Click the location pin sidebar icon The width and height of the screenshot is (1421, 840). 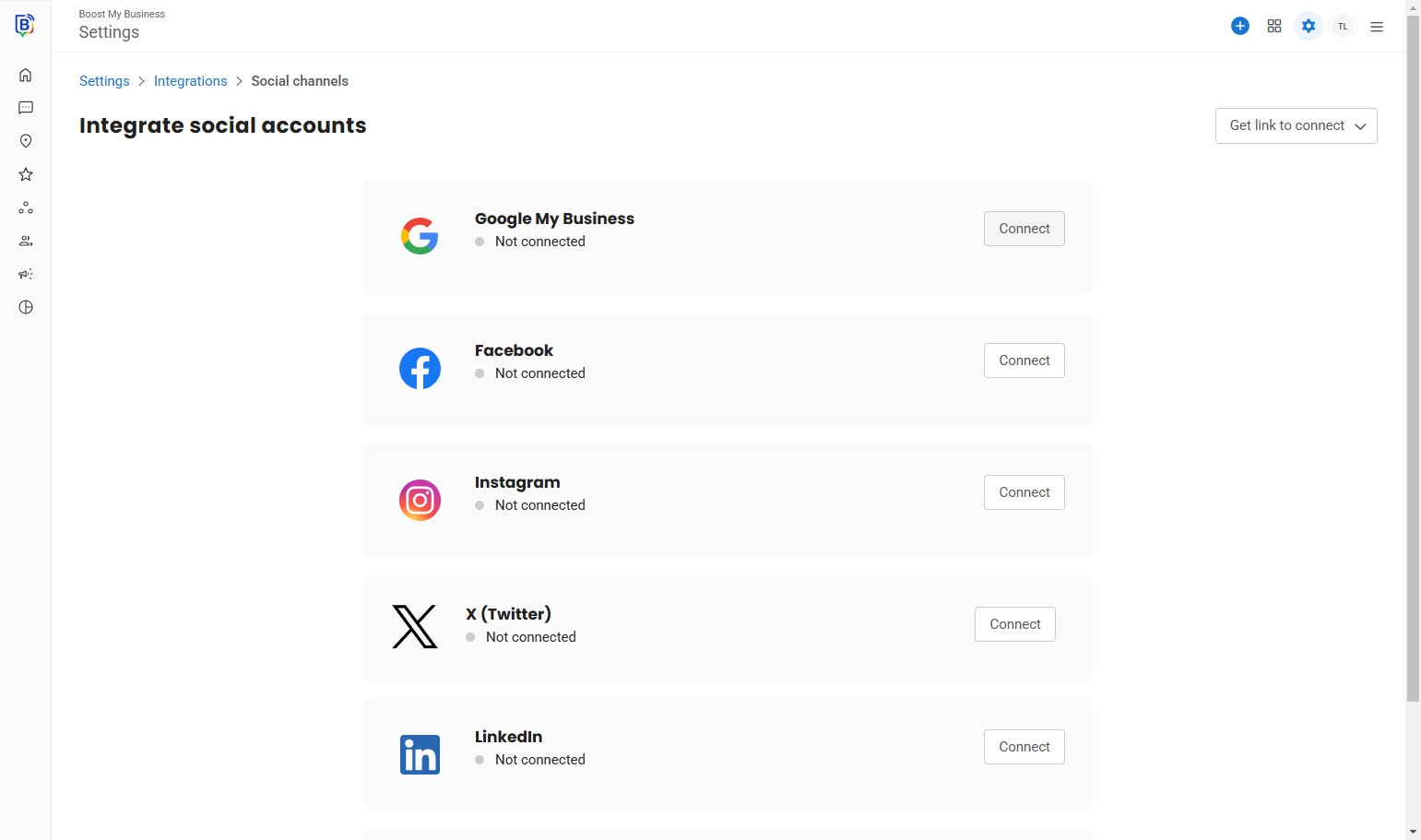pyautogui.click(x=26, y=141)
